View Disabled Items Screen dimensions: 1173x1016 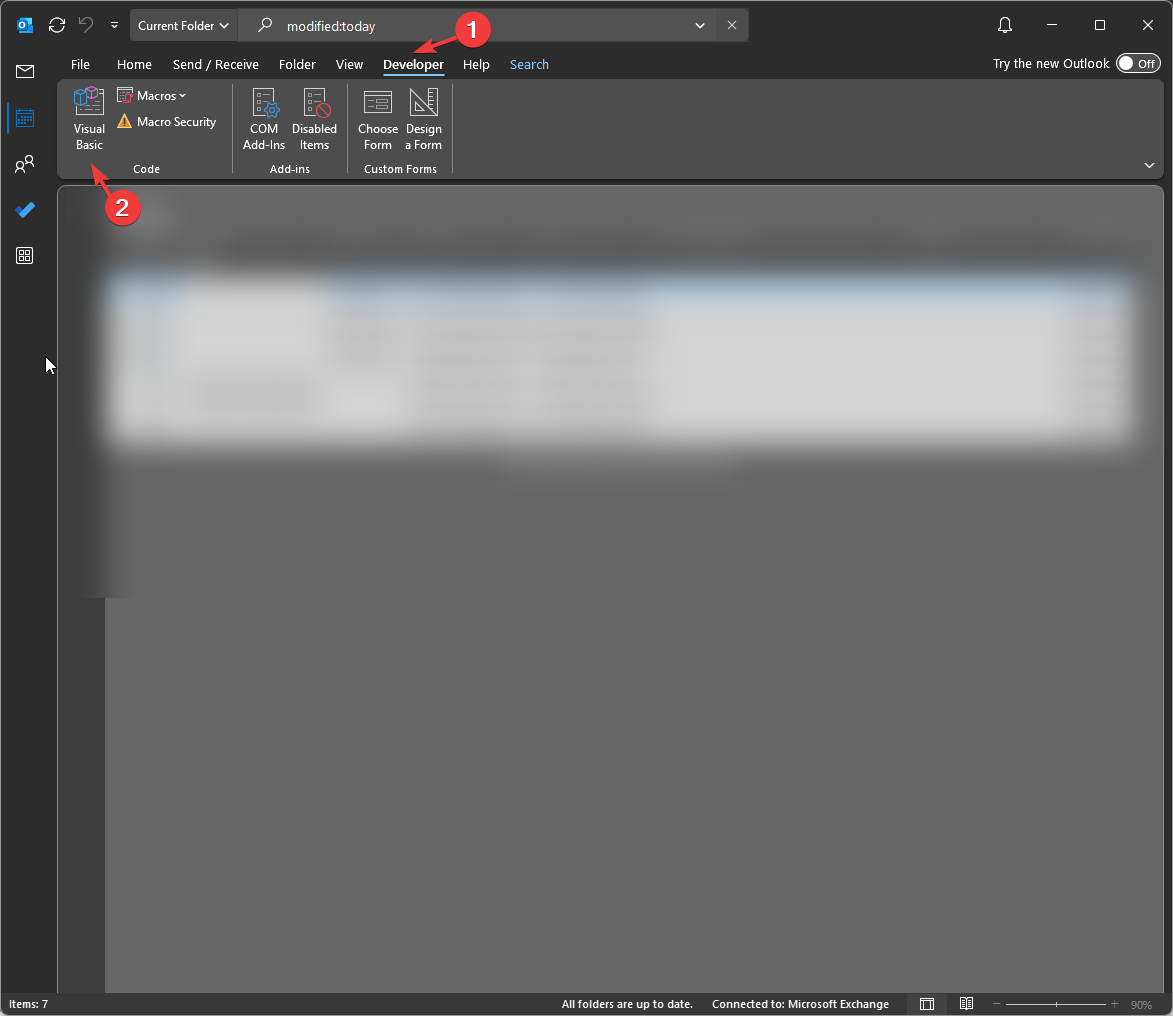pos(315,118)
